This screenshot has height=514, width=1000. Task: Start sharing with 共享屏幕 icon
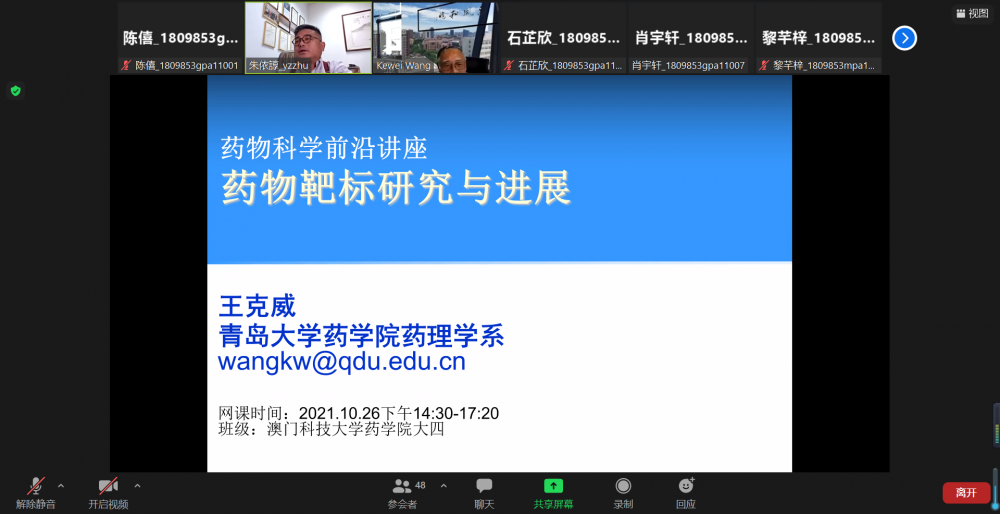(x=553, y=487)
